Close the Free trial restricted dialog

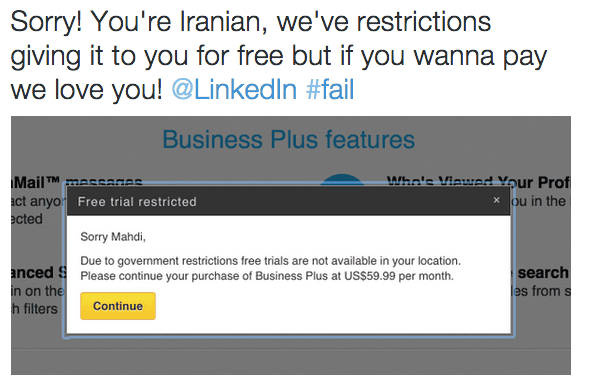point(496,200)
